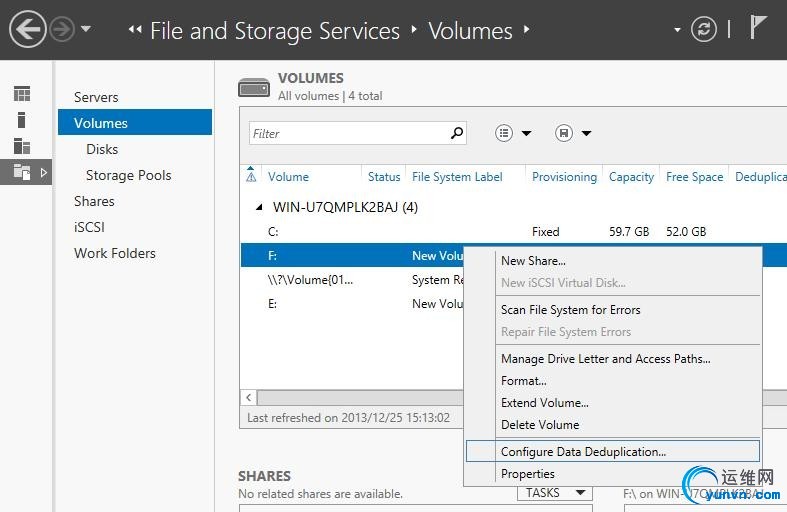Click the refresh icon in header

pos(704,29)
